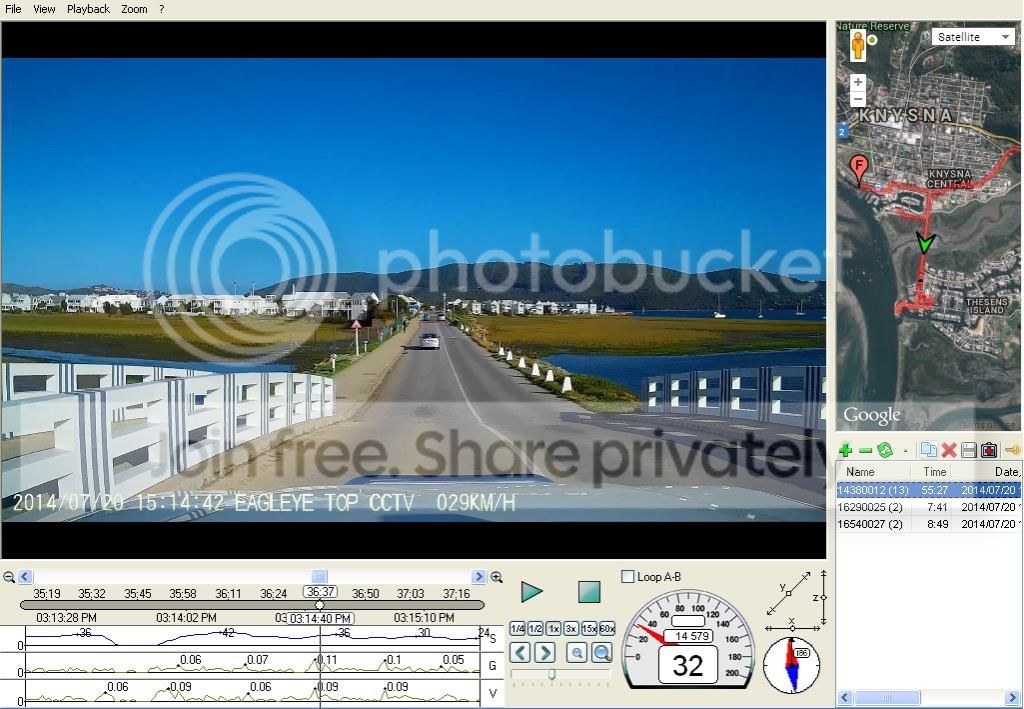Sort file list by Date column
This screenshot has width=1024, height=709.
click(987, 471)
